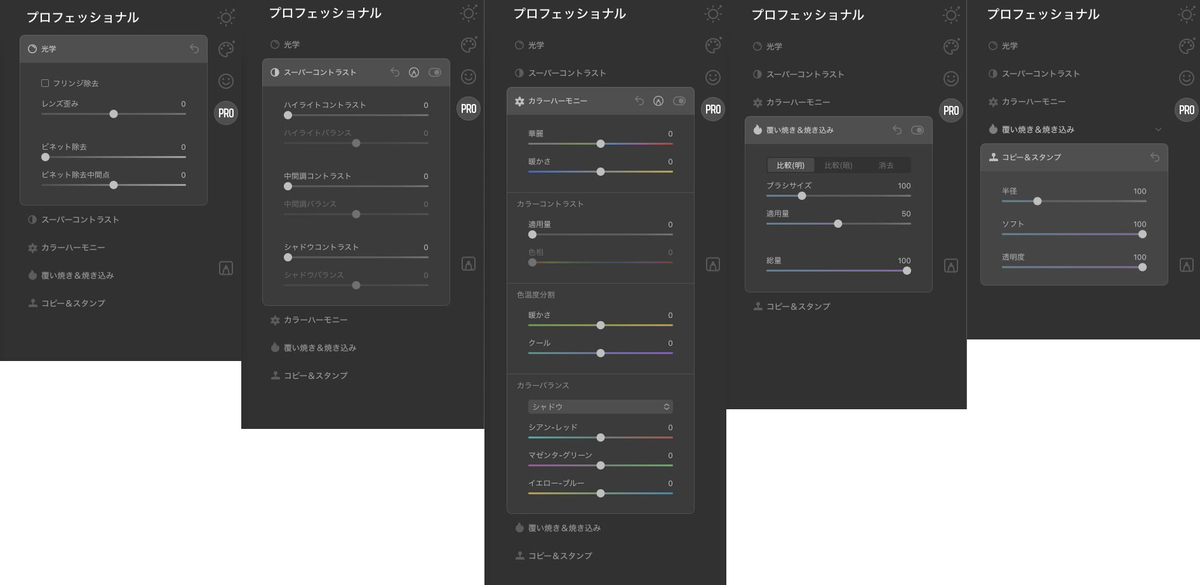Click the ソフト value 100
Screen dimensions: 1200x585
(x=1139, y=224)
